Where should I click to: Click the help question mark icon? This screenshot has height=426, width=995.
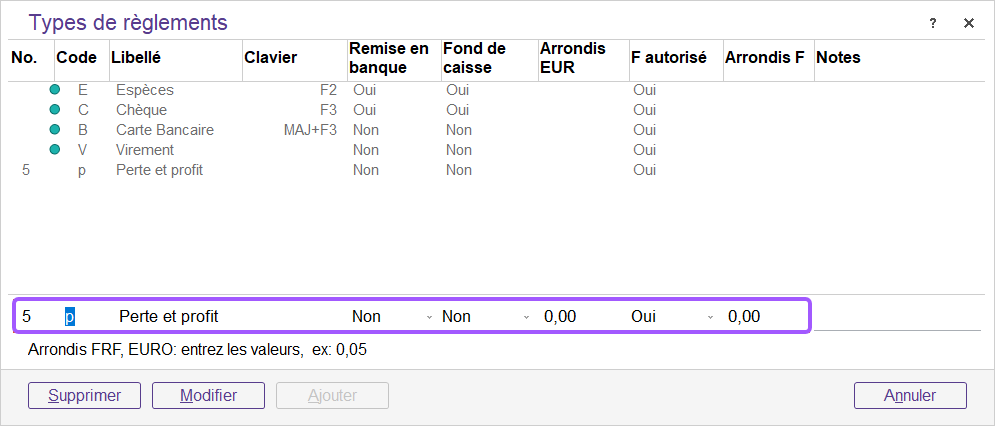pos(933,23)
